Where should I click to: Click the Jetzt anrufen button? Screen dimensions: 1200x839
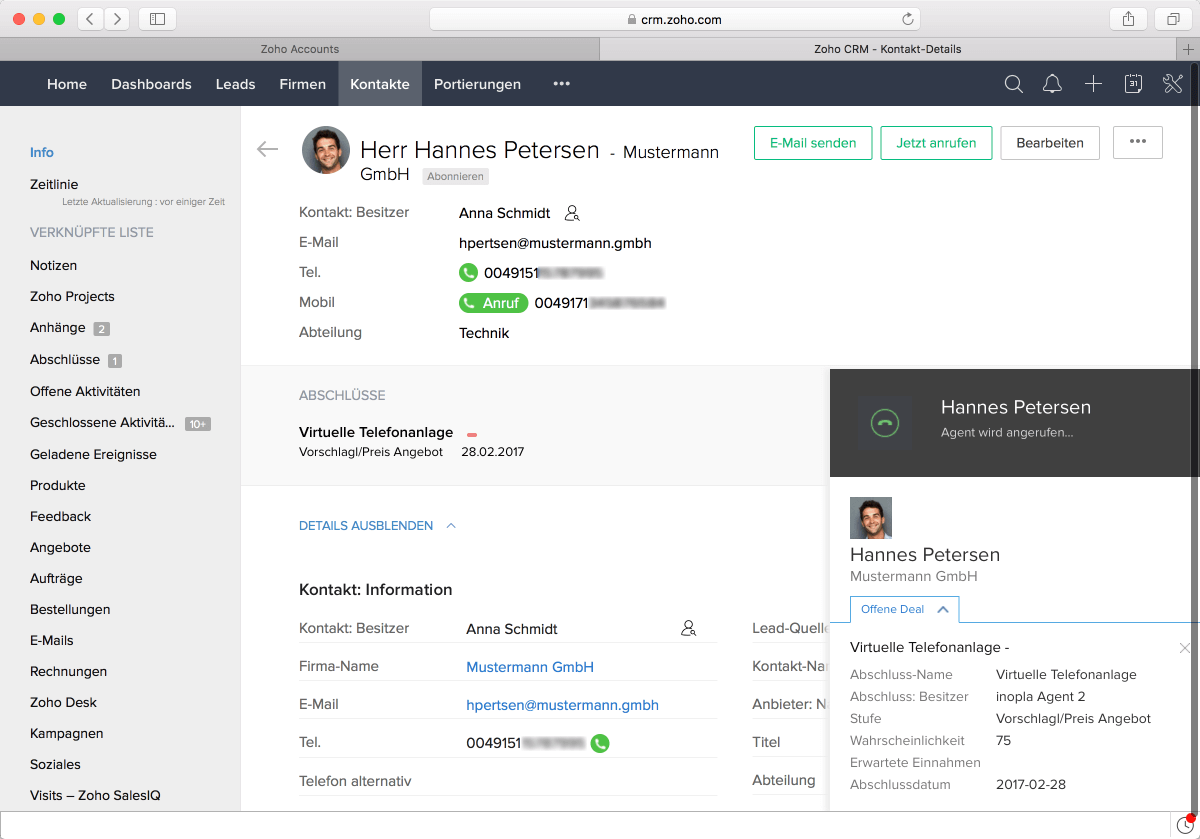[x=936, y=142]
